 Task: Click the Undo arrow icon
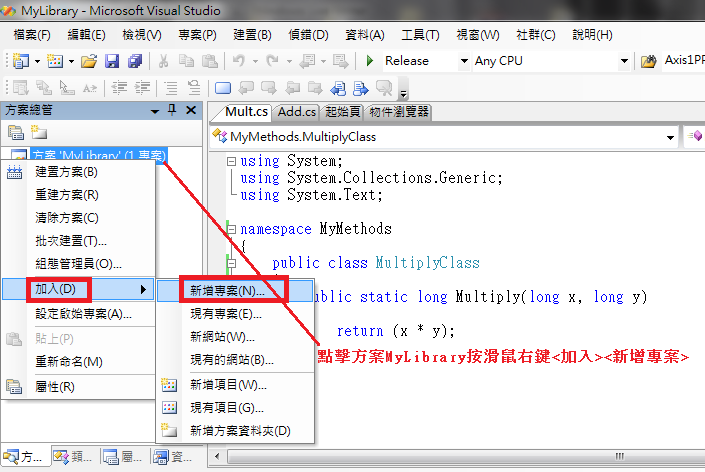[239, 61]
